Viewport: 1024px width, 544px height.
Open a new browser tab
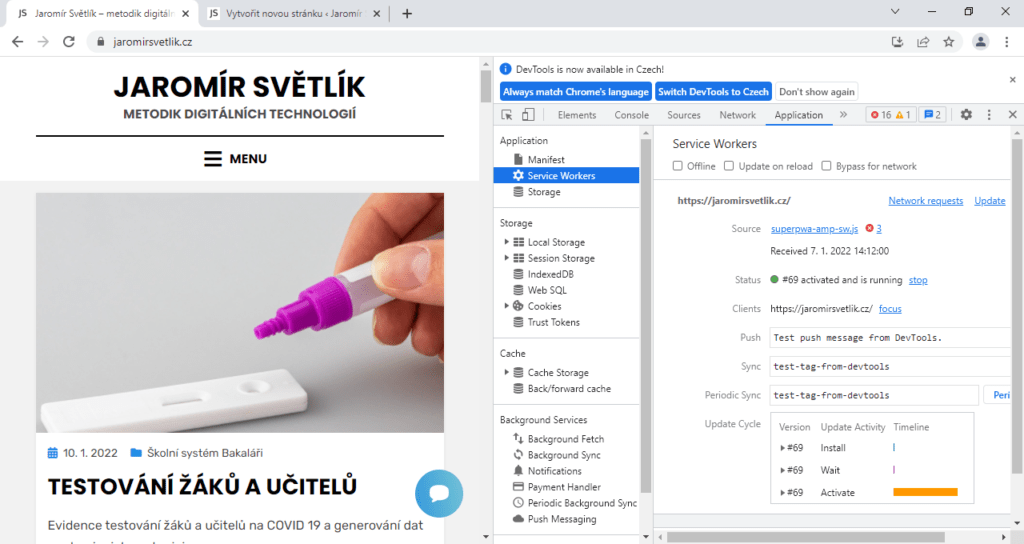pos(407,14)
